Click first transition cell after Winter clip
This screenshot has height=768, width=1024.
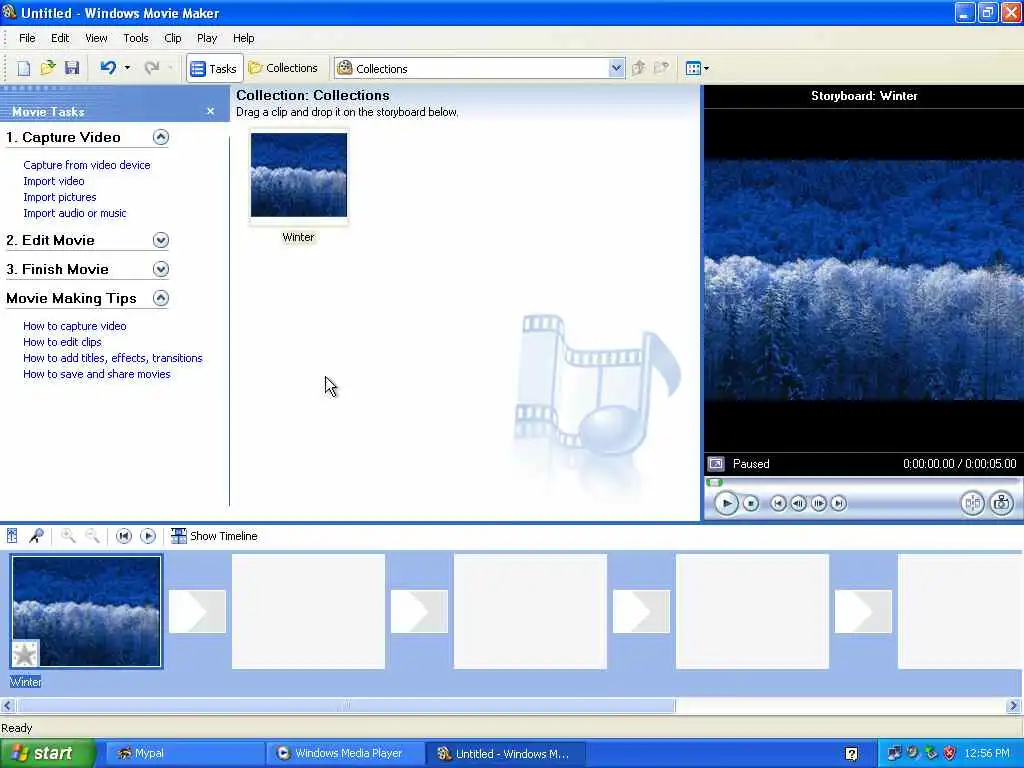pyautogui.click(x=197, y=611)
